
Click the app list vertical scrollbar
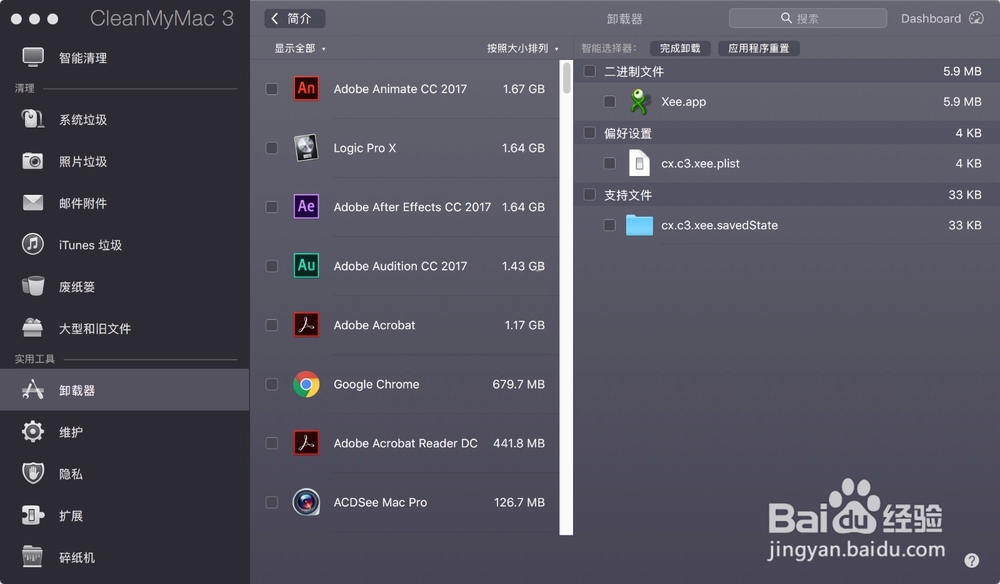coord(566,297)
